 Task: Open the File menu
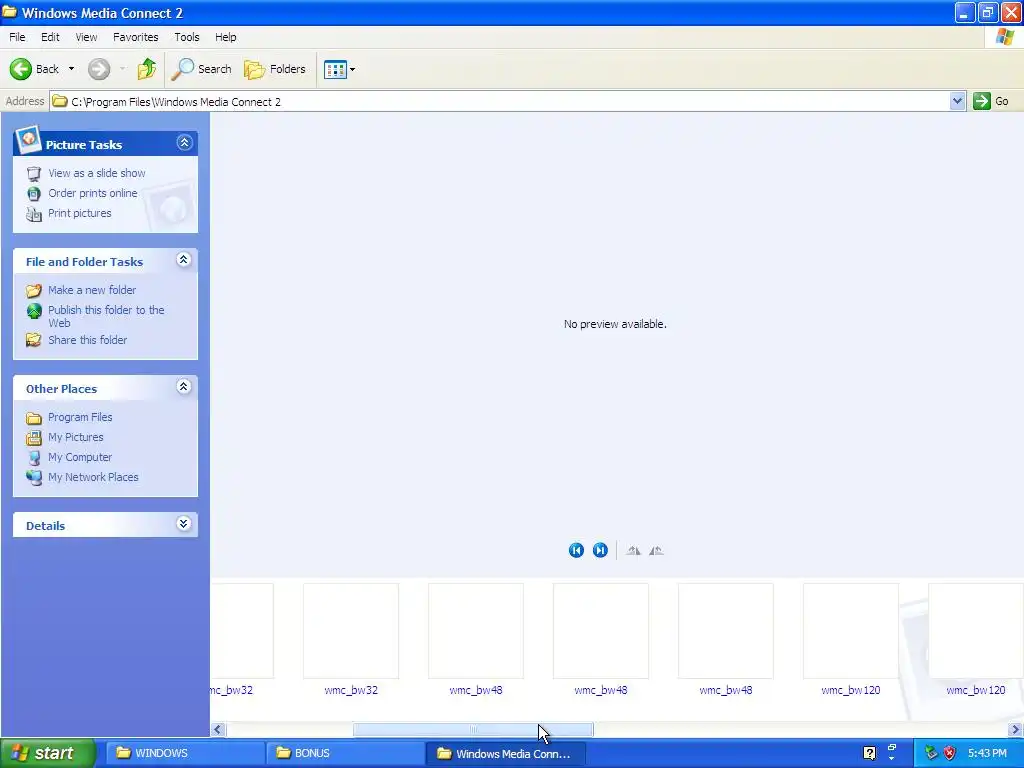click(17, 37)
